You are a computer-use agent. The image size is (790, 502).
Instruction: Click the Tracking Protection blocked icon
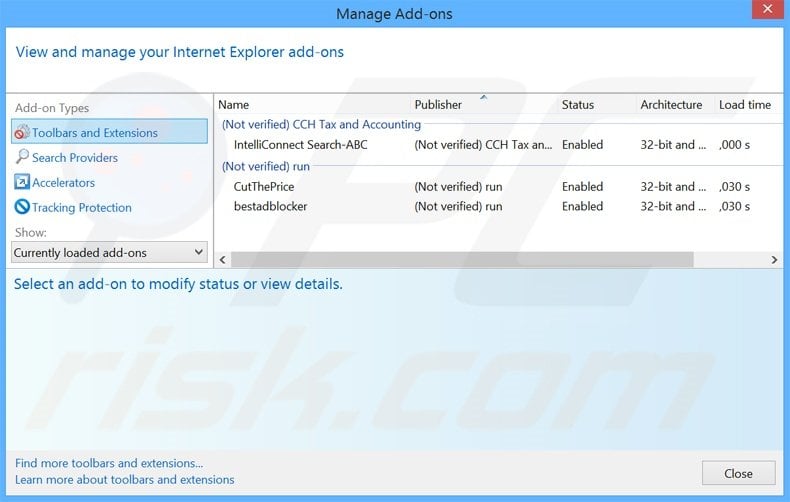pyautogui.click(x=22, y=207)
